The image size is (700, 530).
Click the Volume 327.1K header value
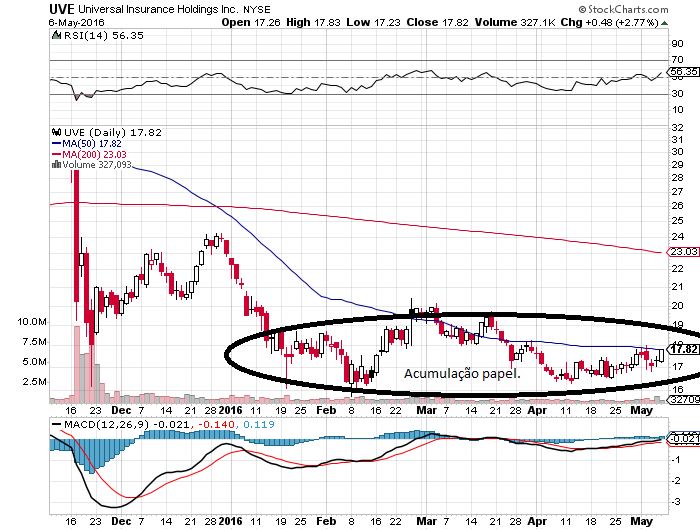pos(515,22)
